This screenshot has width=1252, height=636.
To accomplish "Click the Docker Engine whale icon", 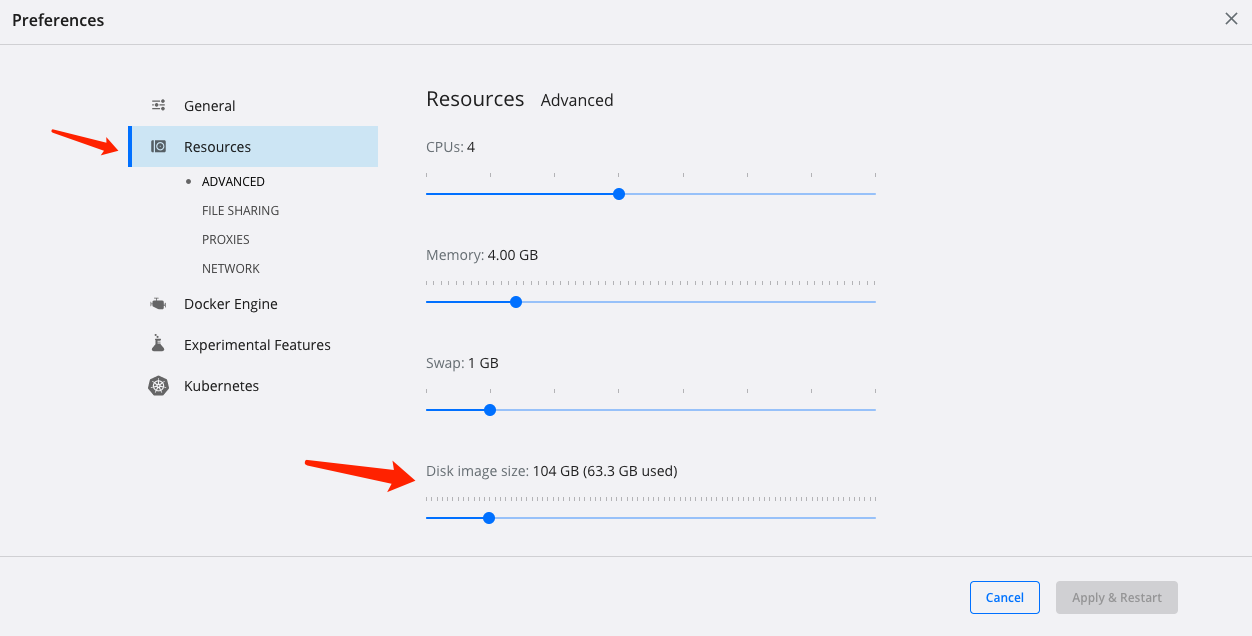I will click(158, 304).
